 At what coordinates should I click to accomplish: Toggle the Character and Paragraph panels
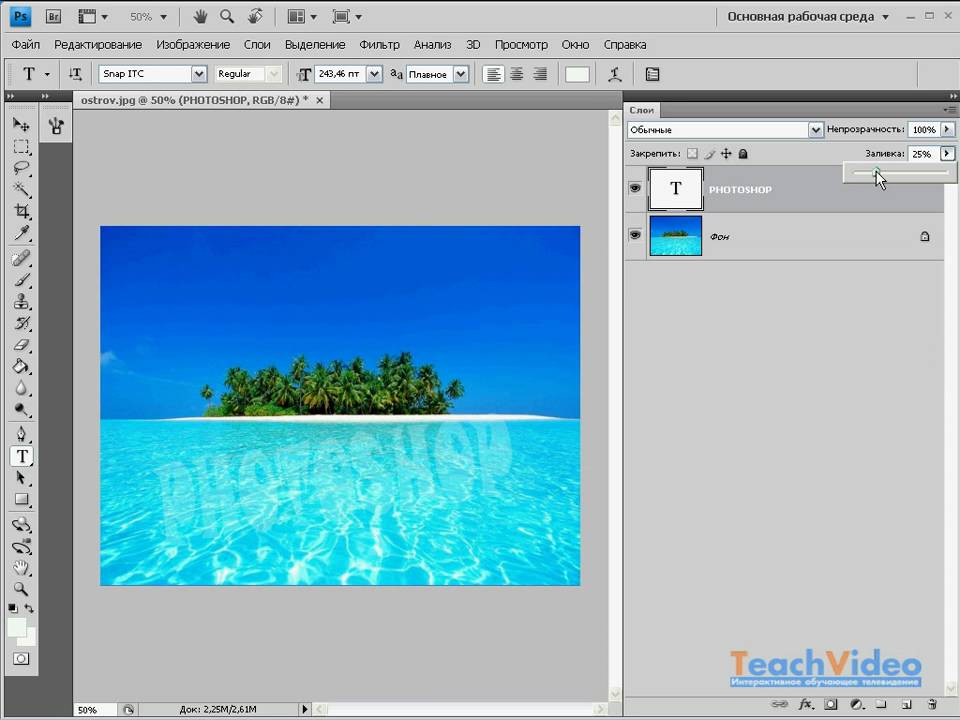pyautogui.click(x=653, y=74)
